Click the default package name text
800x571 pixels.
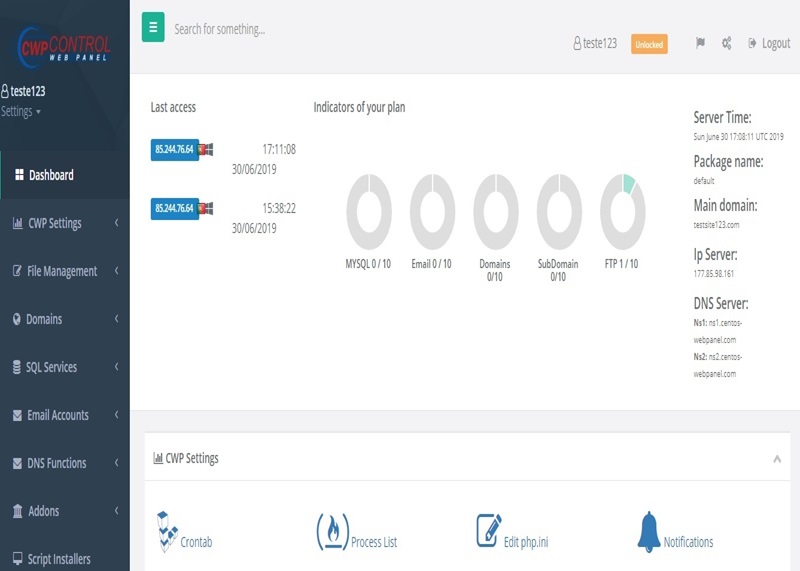click(x=704, y=181)
